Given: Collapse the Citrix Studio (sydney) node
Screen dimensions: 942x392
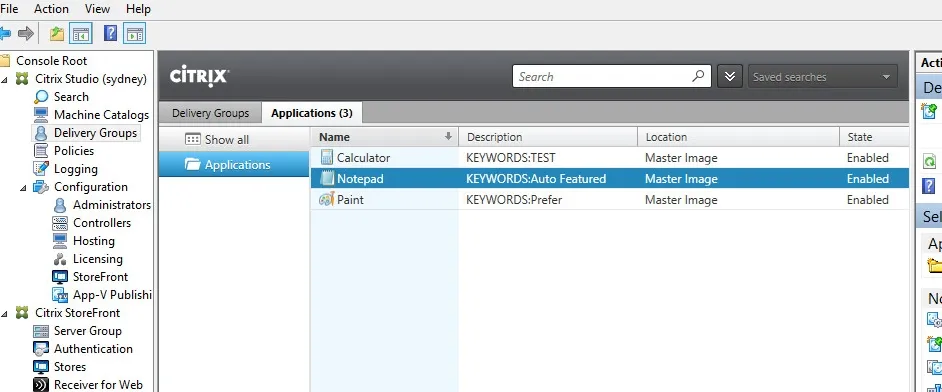Looking at the screenshot, I should (x=5, y=79).
